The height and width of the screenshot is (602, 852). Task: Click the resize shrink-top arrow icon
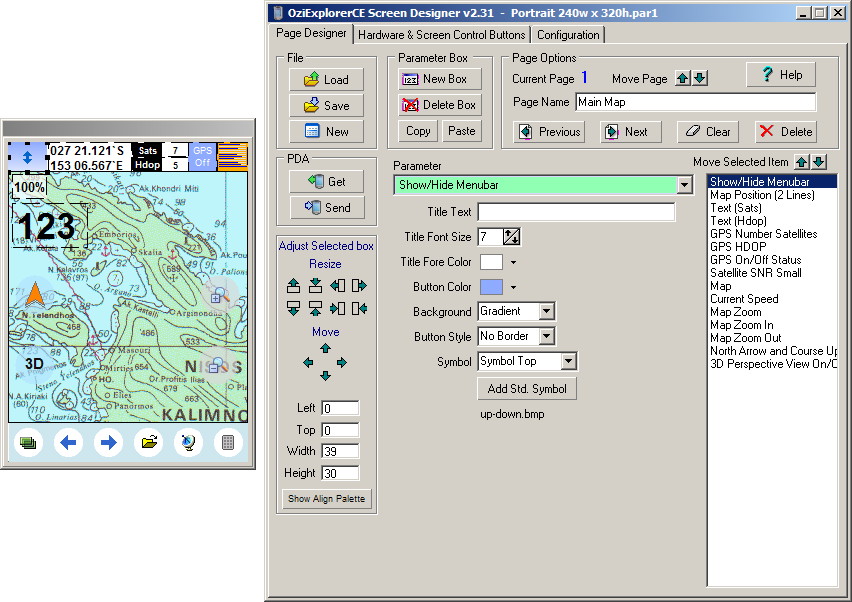[x=315, y=285]
